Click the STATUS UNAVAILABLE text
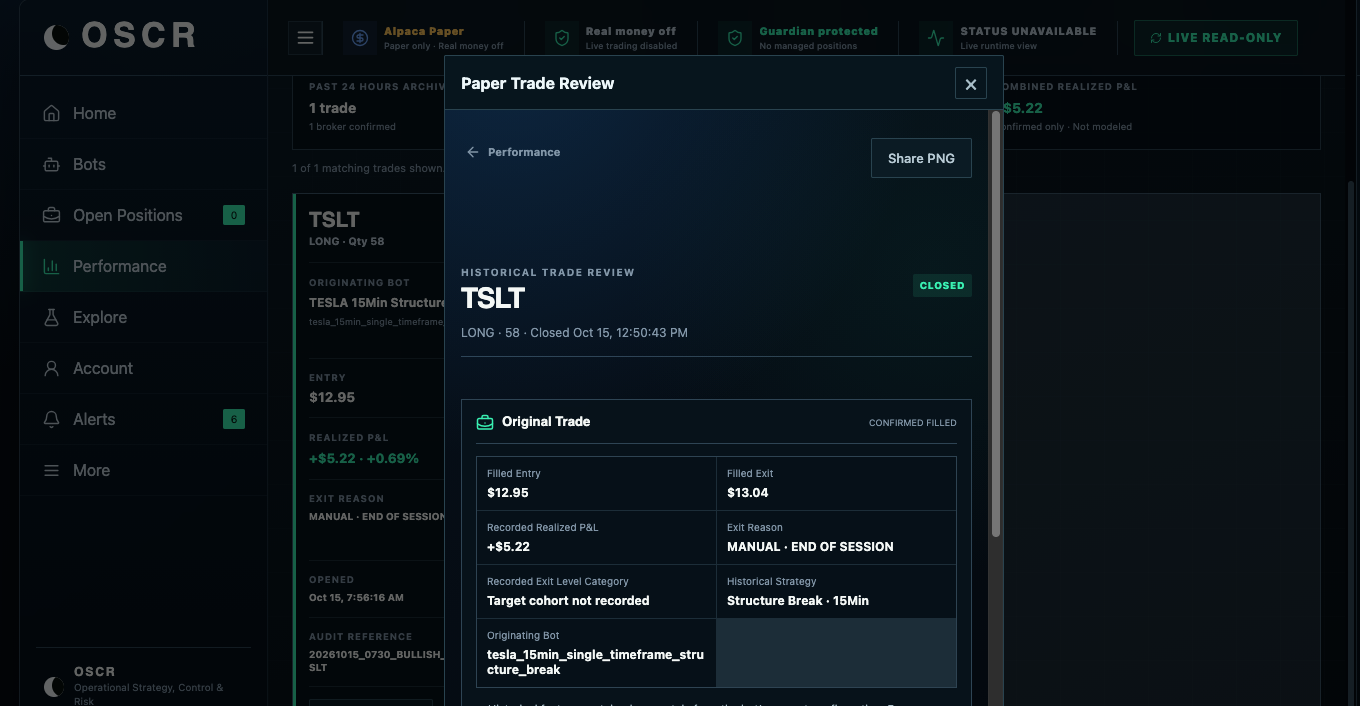1360x706 pixels. (x=1028, y=31)
